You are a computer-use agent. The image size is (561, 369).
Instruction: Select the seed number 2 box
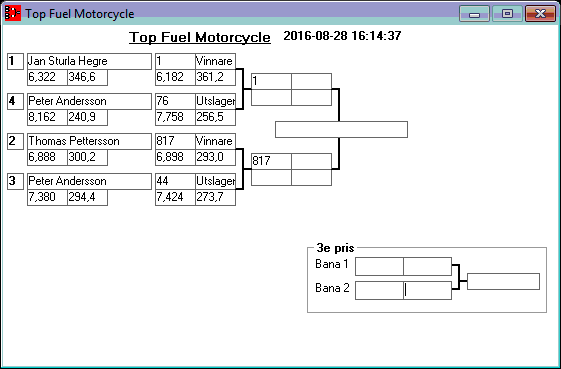(x=15, y=141)
